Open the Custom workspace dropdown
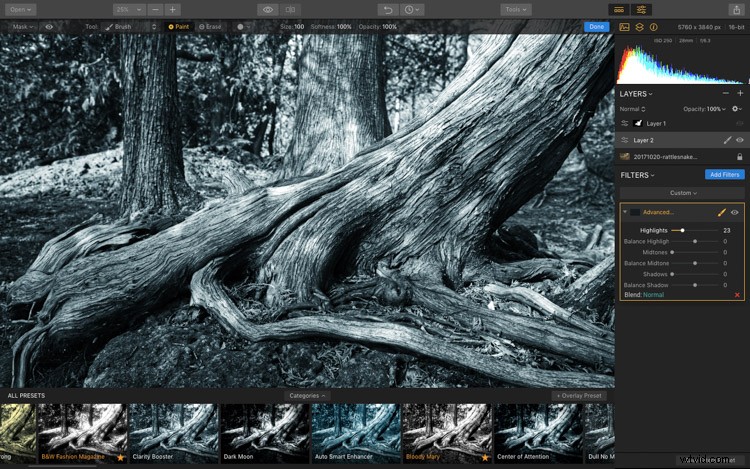 pyautogui.click(x=683, y=193)
